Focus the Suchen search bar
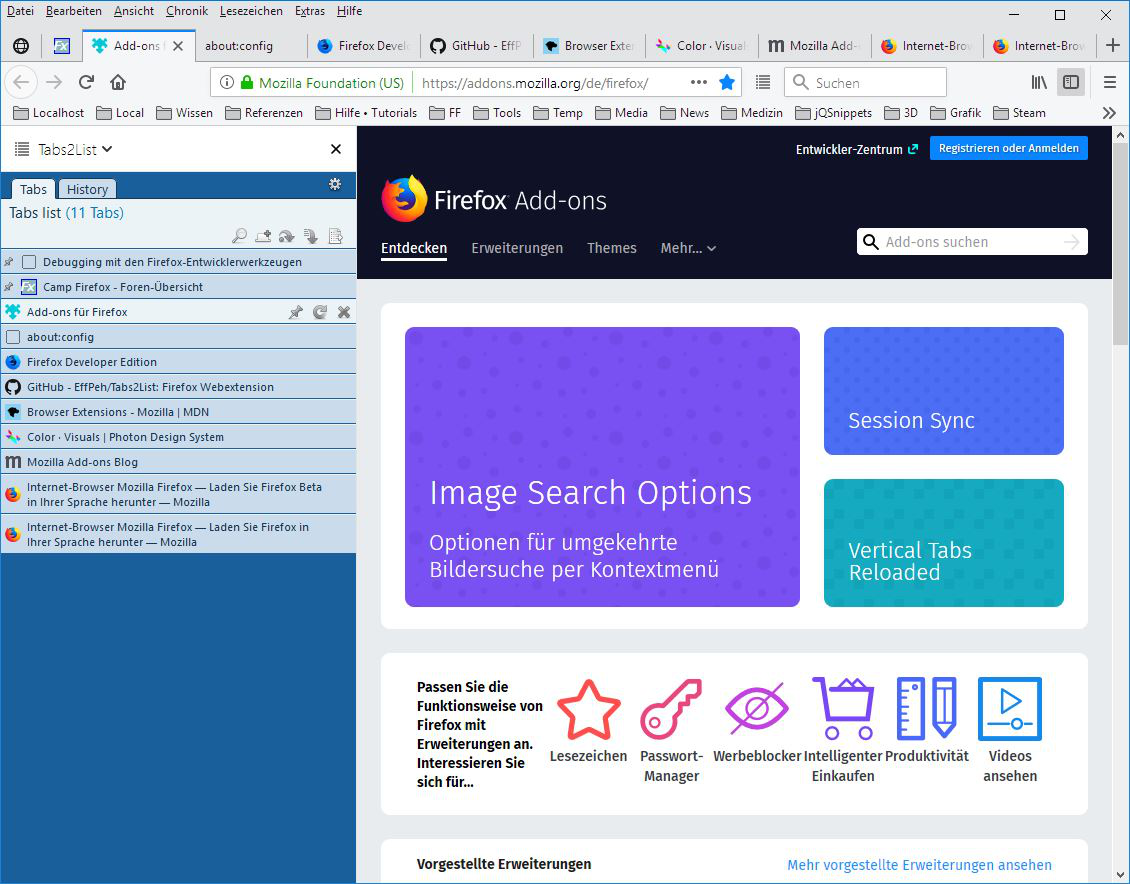Screen dimensions: 1130x884 tap(865, 82)
